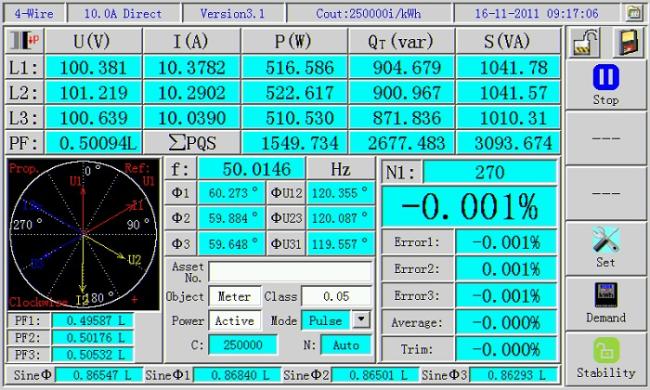Open the Demand meter icon

[606, 295]
